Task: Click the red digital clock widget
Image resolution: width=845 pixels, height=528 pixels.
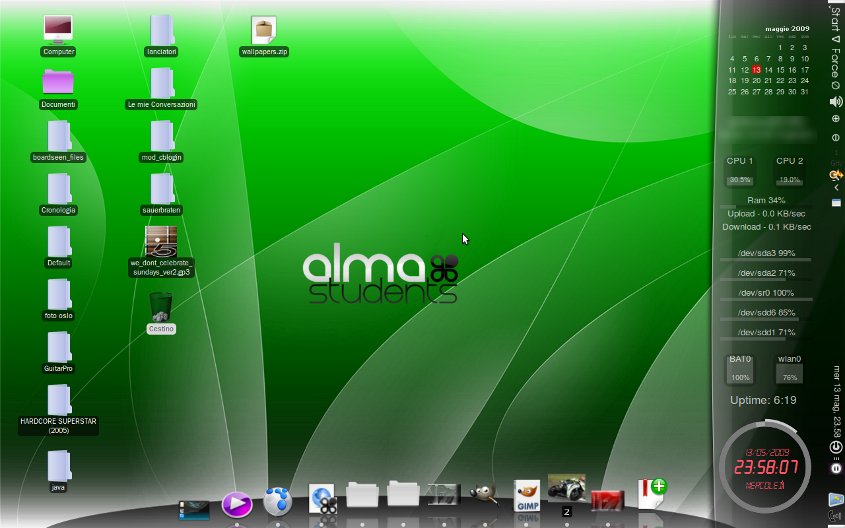Action: (x=765, y=467)
